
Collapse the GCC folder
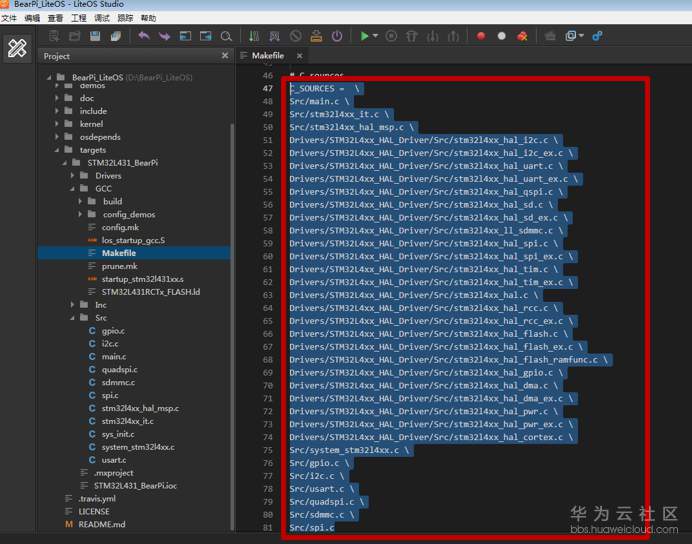point(72,189)
